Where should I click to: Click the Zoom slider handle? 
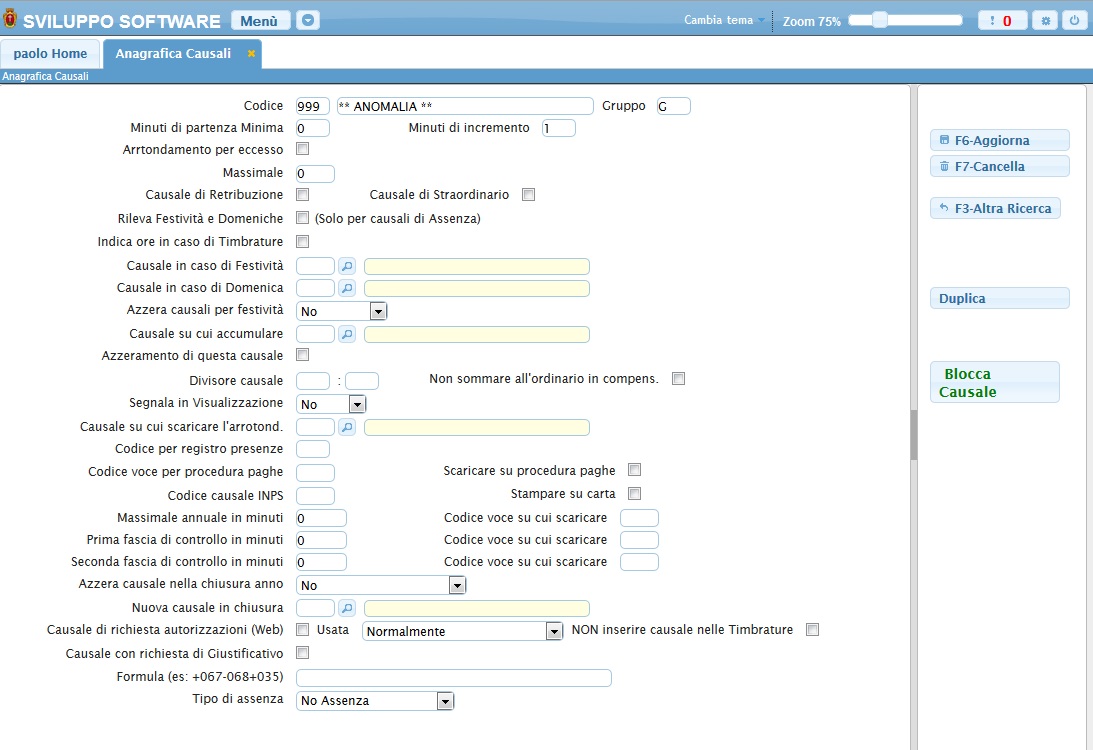pos(880,20)
